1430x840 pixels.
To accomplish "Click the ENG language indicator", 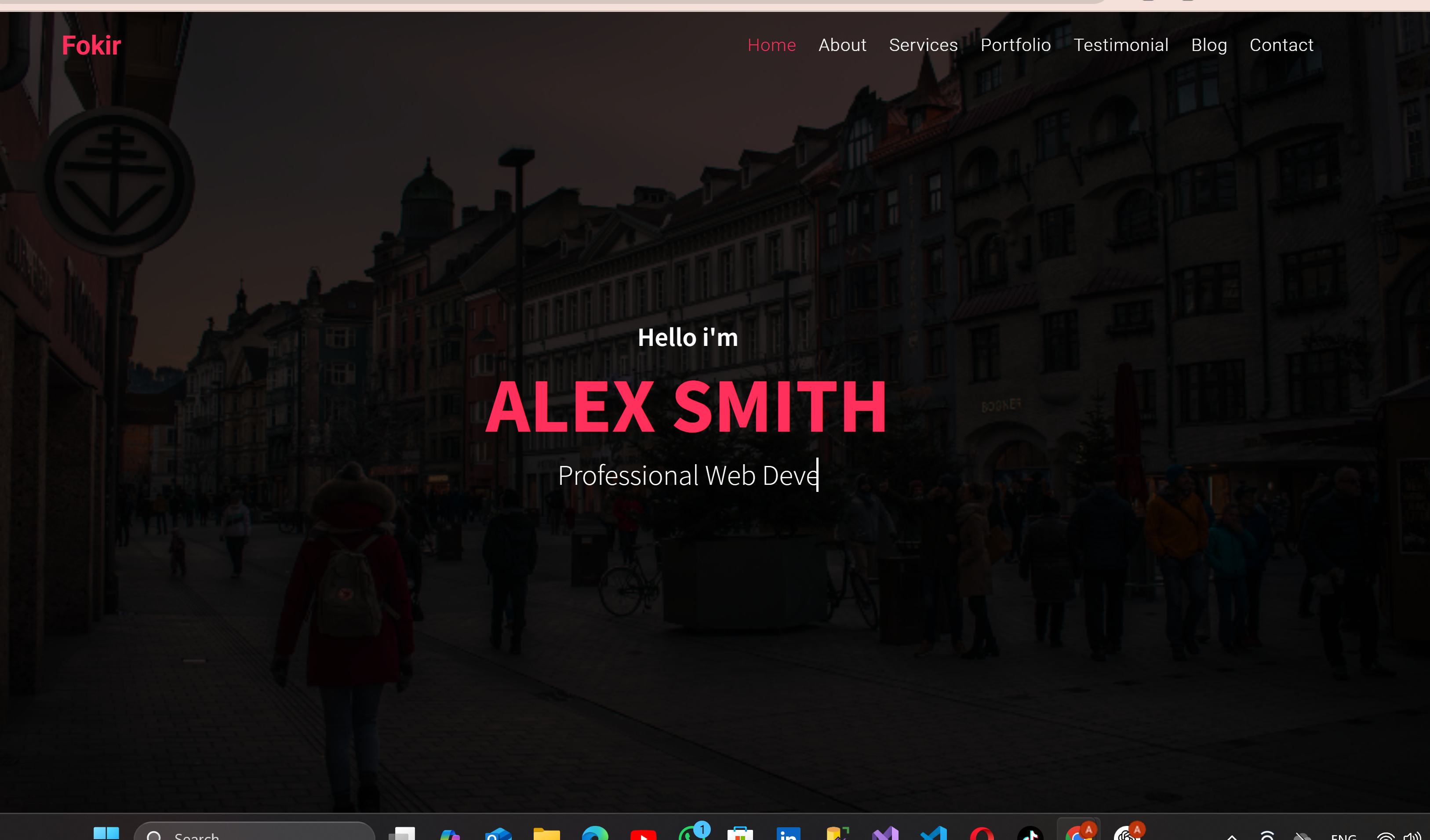I will pos(1343,836).
